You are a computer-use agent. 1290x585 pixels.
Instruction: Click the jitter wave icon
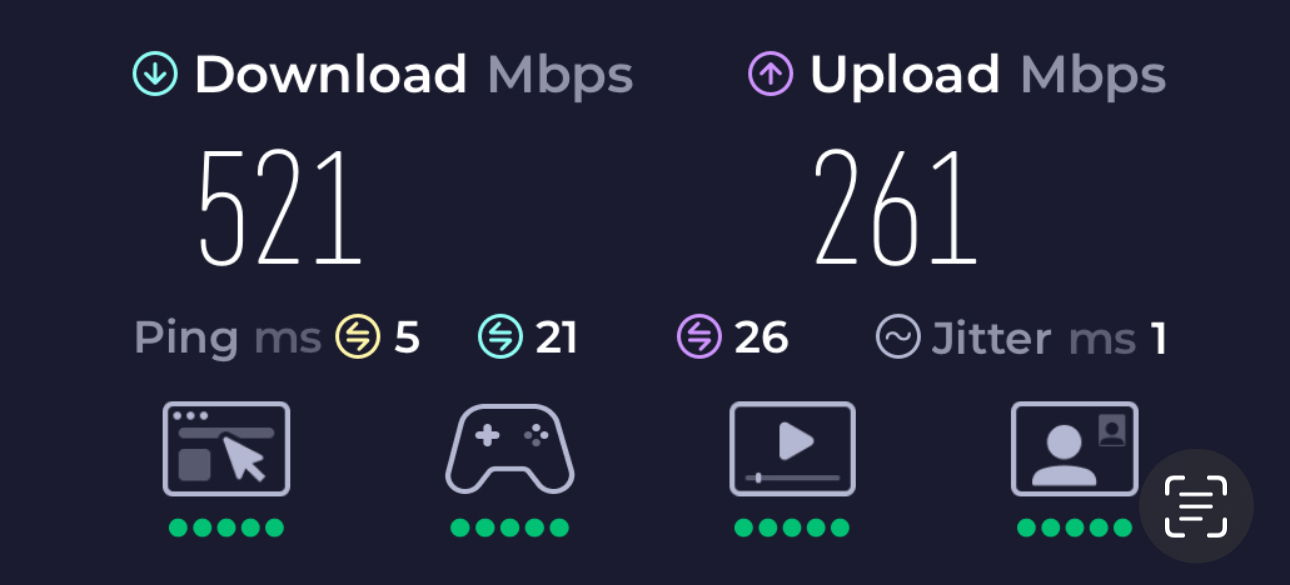click(897, 337)
